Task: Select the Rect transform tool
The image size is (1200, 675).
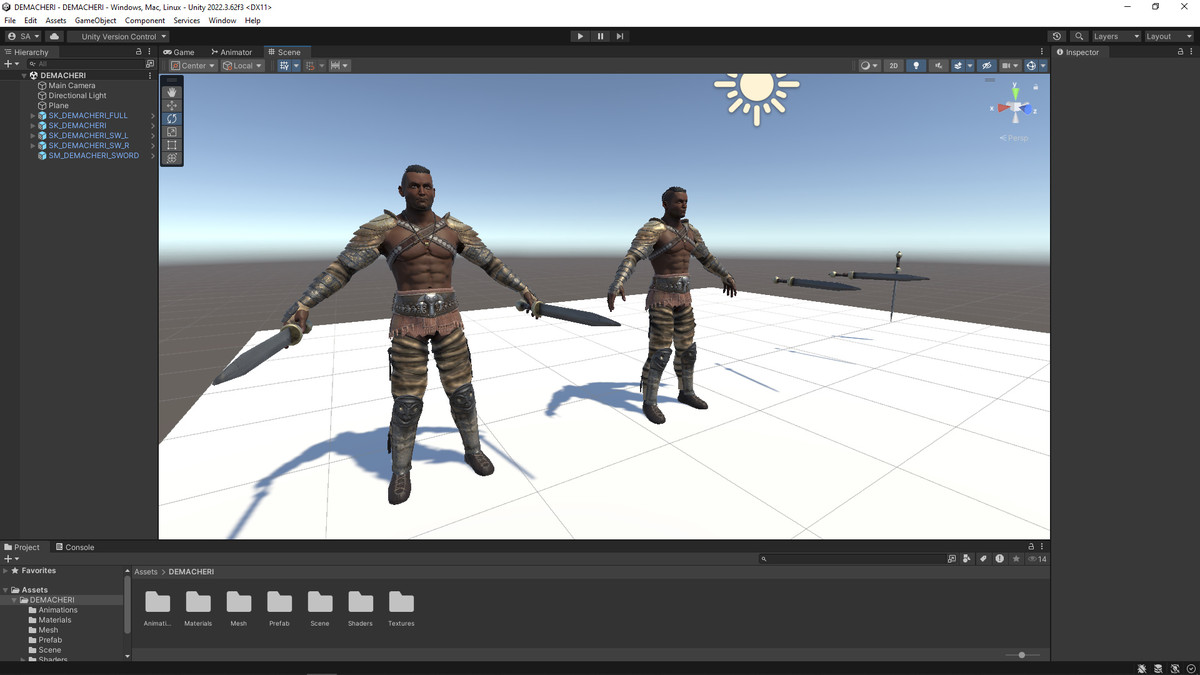Action: point(172,145)
